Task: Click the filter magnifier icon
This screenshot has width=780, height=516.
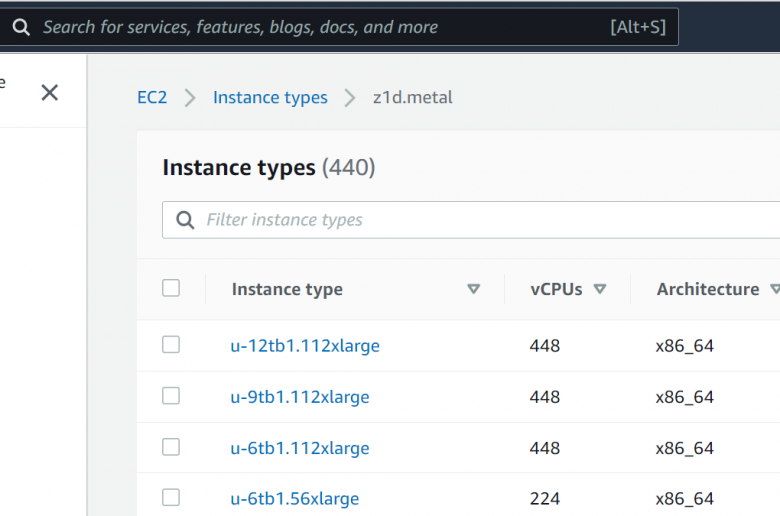Action: pyautogui.click(x=185, y=220)
